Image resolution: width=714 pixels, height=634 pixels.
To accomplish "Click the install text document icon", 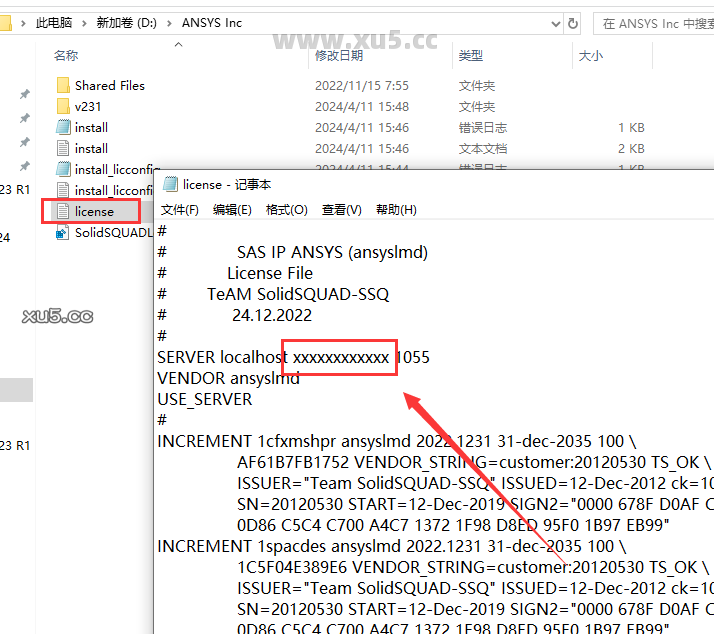I will (62, 148).
